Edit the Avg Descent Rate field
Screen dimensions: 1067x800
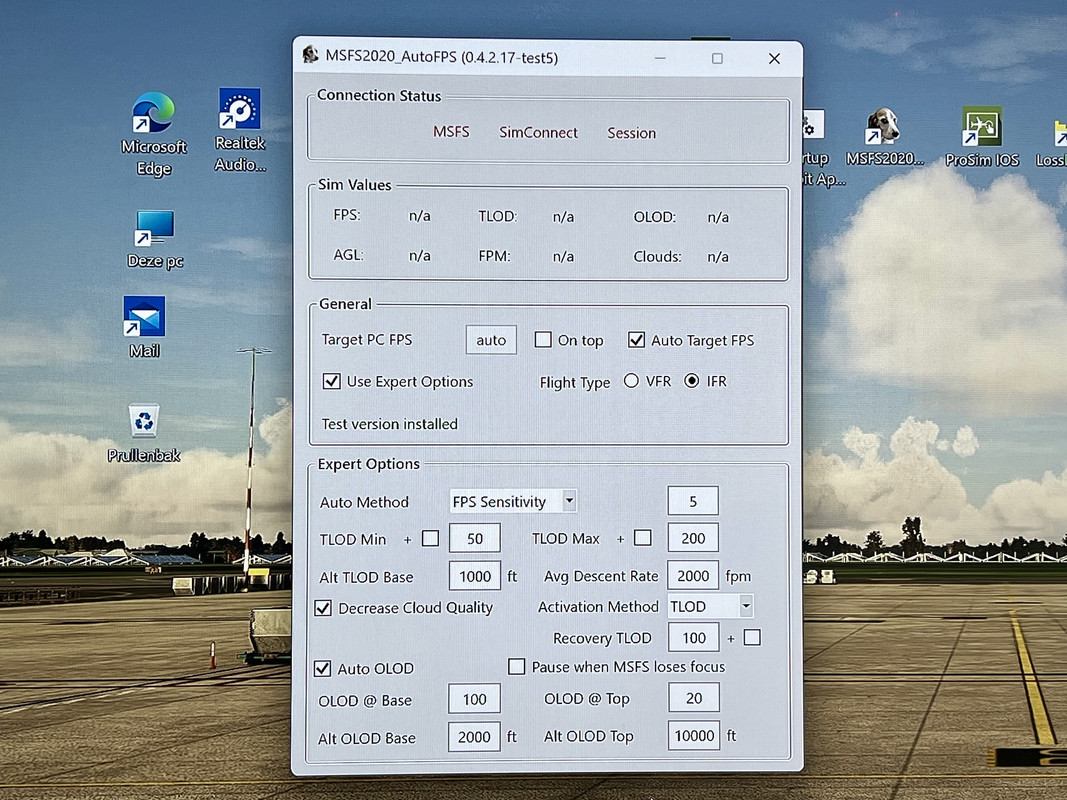click(693, 576)
